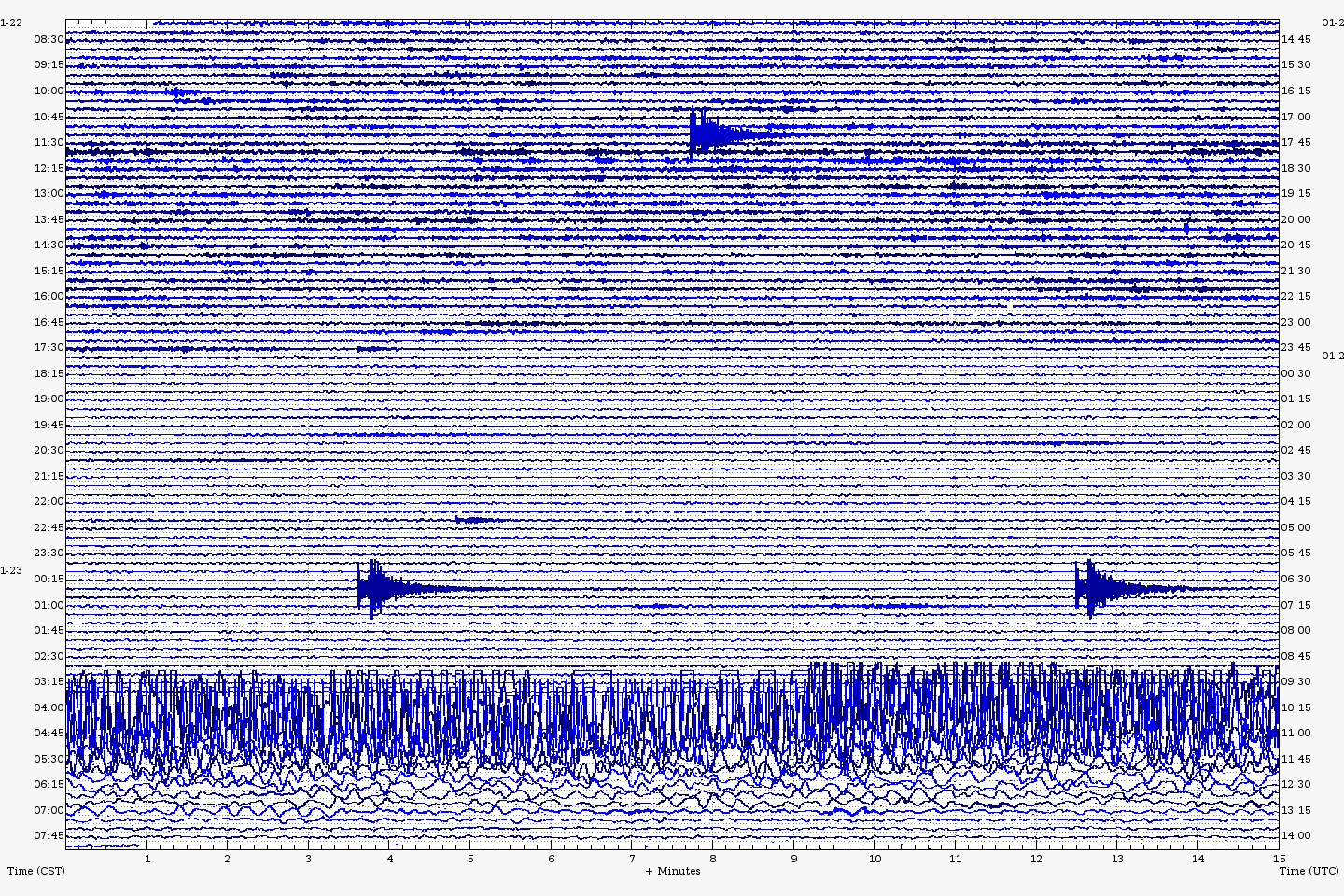Select the 08:30 CST time label
This screenshot has width=1344, height=896.
49,39
